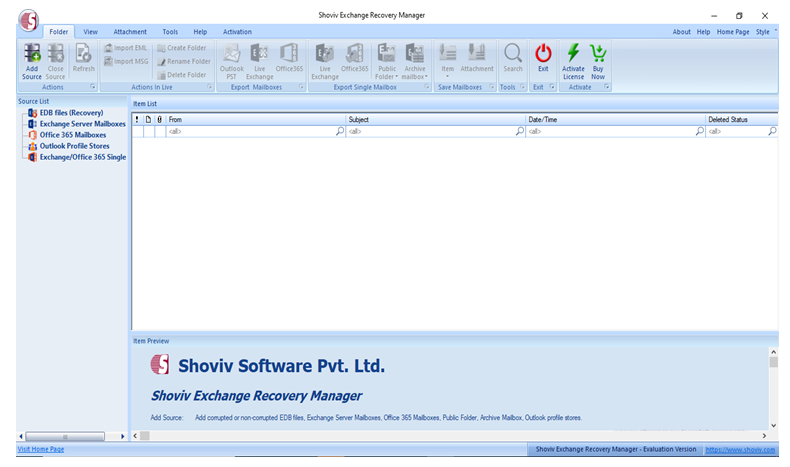Screen dimensions: 790x467
Task: Expand the Save Mailboxes dialog launcher
Action: click(x=492, y=87)
